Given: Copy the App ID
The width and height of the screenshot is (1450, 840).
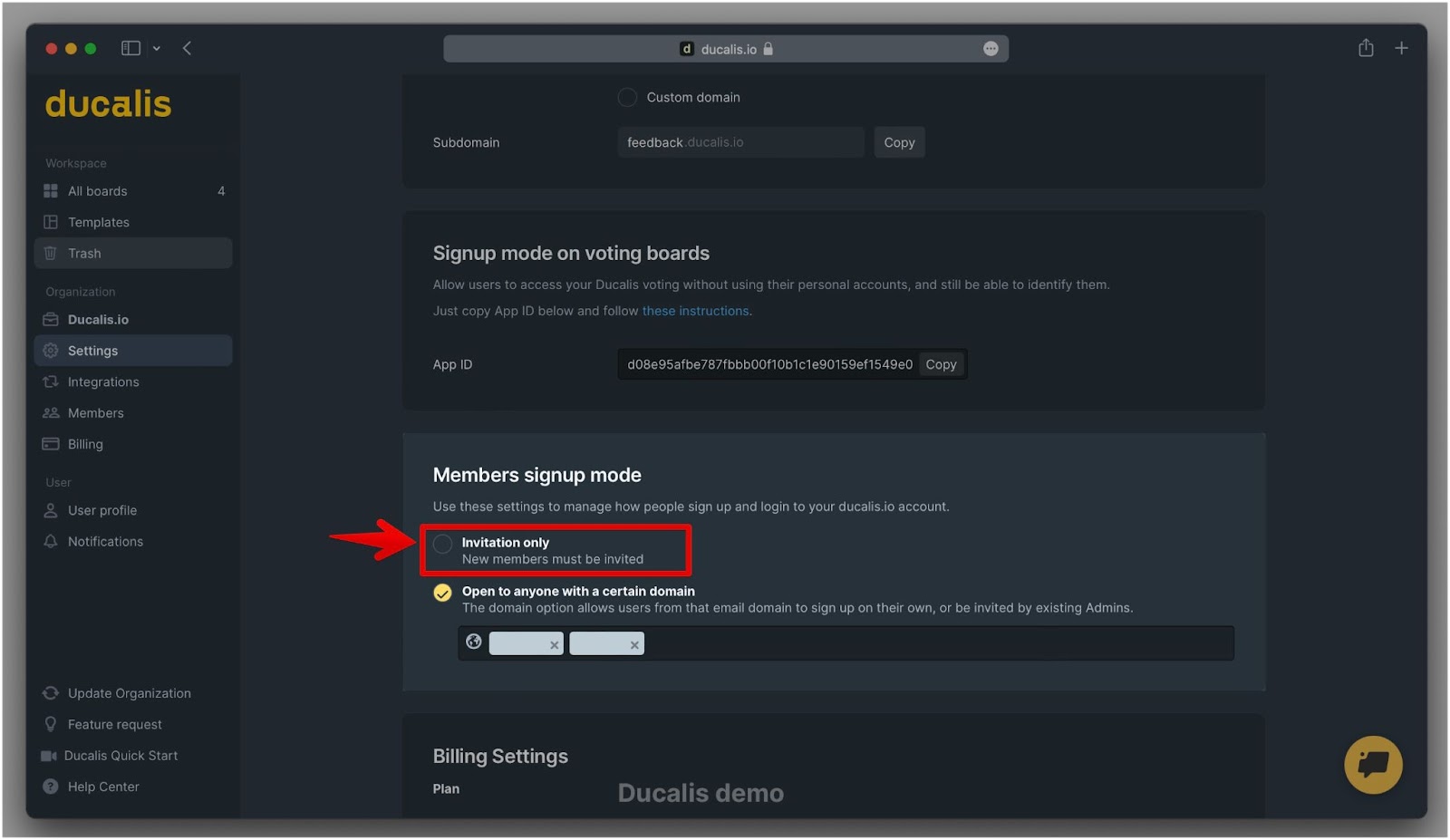Looking at the screenshot, I should 940,364.
